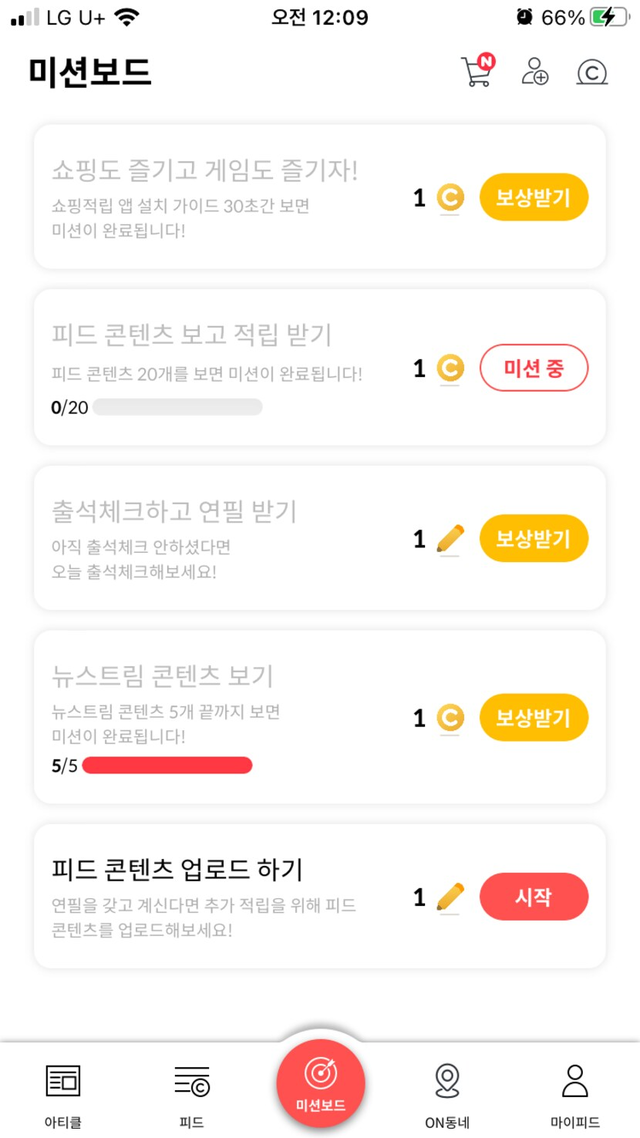Viewport: 640px width, 1138px height.
Task: Switch to the 아티클 tab
Action: (x=63, y=1090)
